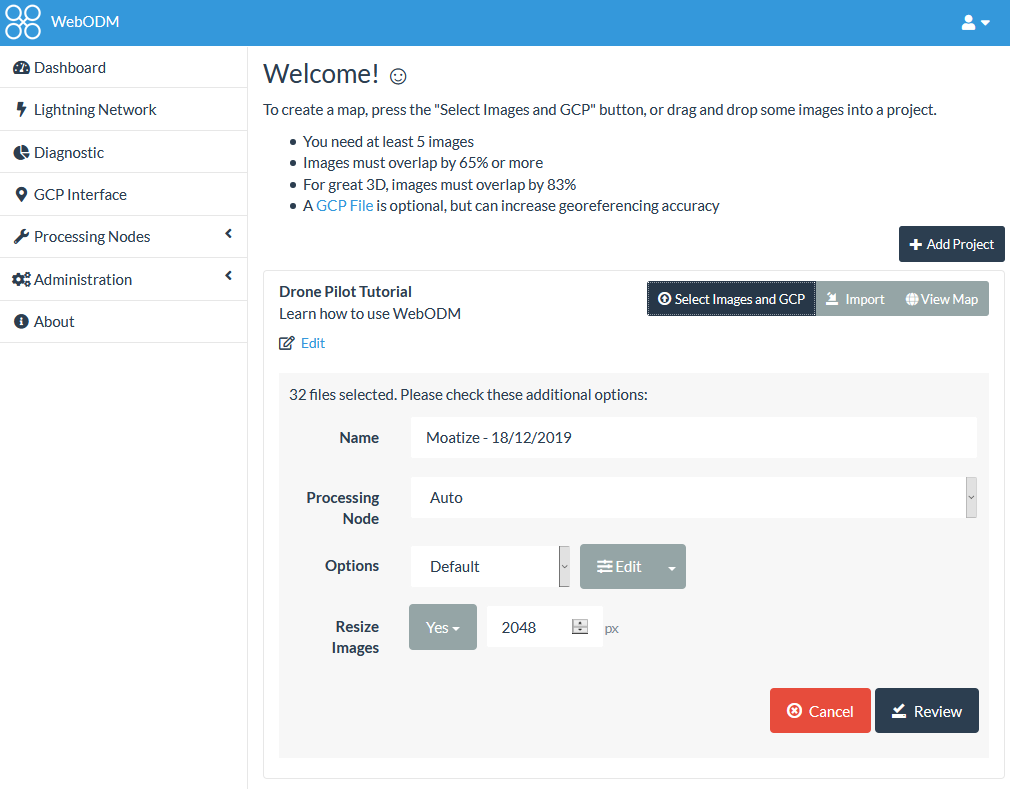The width and height of the screenshot is (1010, 789).
Task: Click the Administration gears icon
Action: (24, 279)
